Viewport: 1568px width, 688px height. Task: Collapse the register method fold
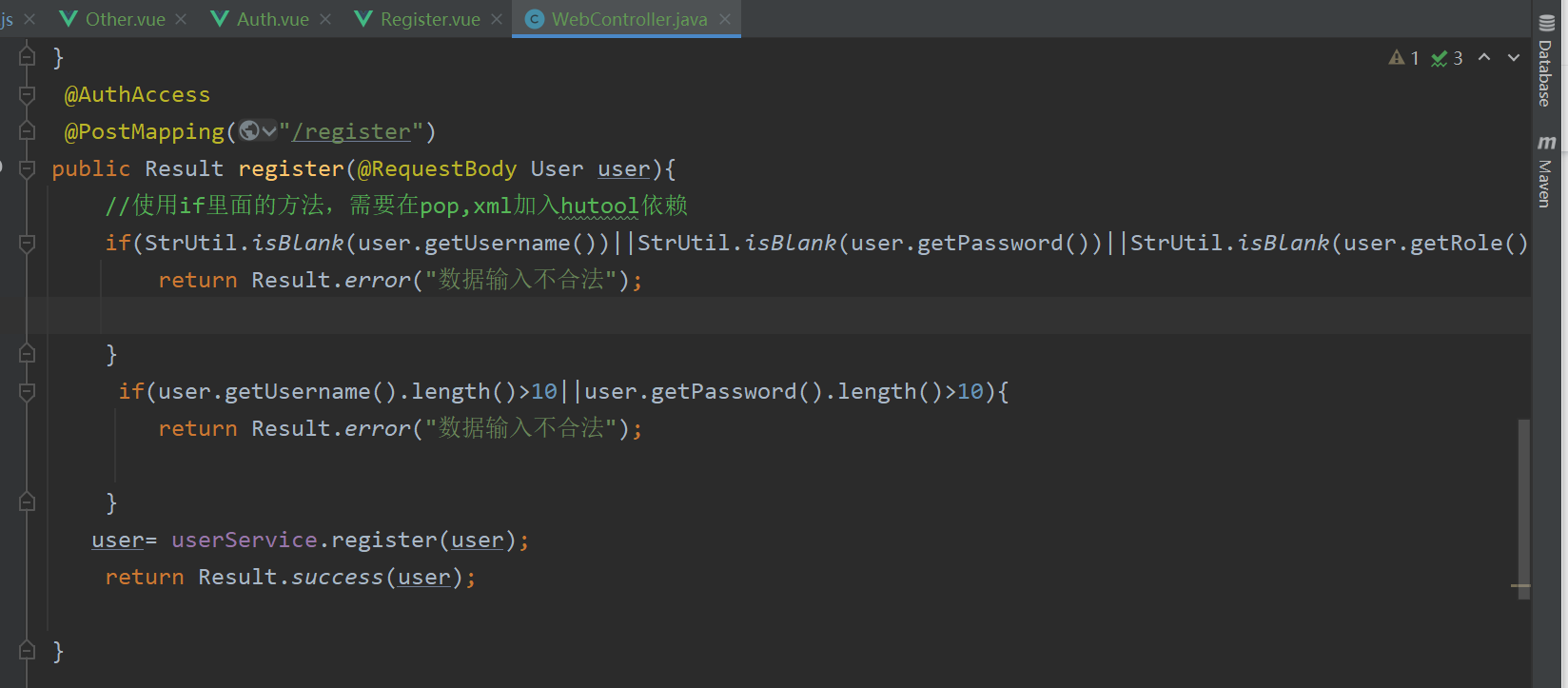(x=28, y=168)
